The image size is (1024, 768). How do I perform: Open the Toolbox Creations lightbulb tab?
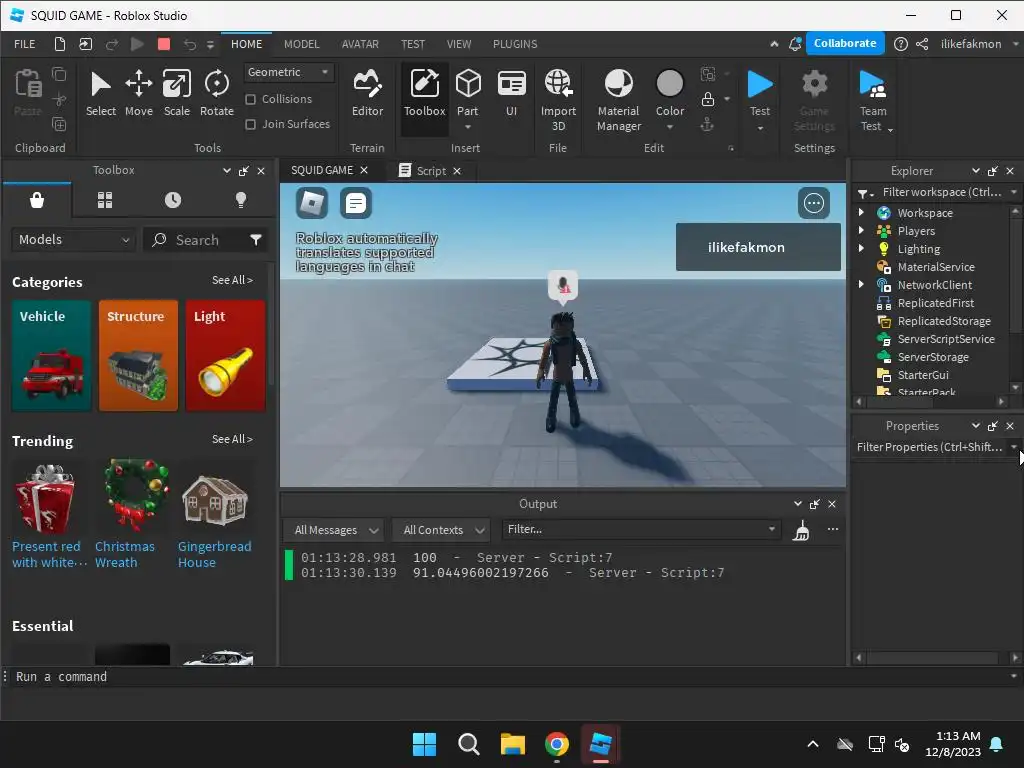point(240,200)
